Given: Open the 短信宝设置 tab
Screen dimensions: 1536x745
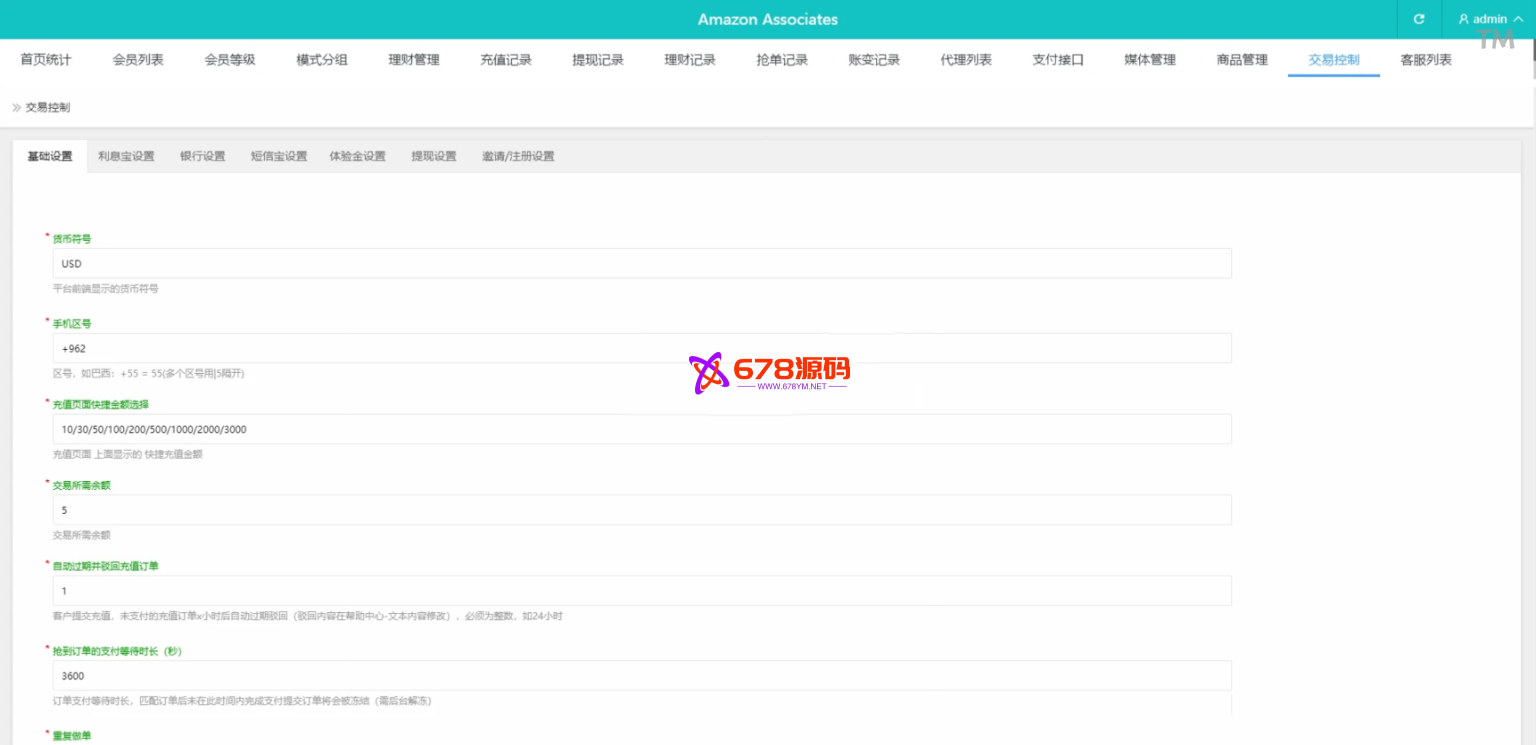Looking at the screenshot, I should click(279, 156).
